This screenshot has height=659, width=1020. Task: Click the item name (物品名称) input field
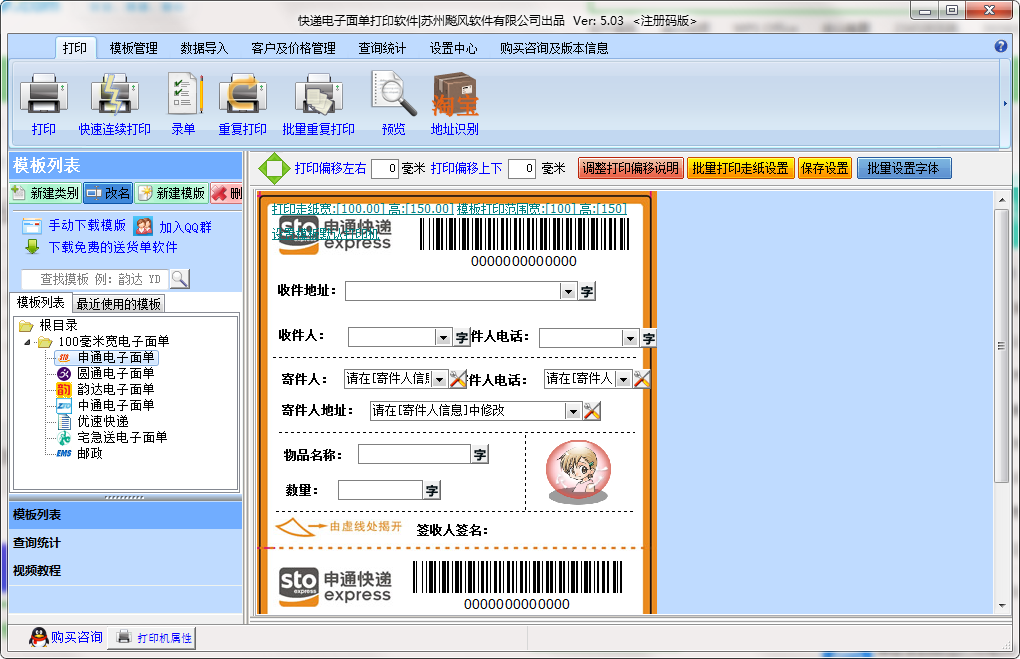[413, 454]
